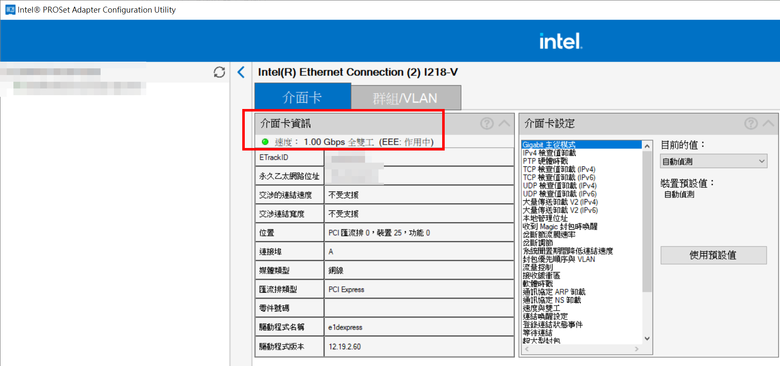
Task: Select 大量傳送卸載 V2 (IPv4) setting
Action: (x=560, y=202)
